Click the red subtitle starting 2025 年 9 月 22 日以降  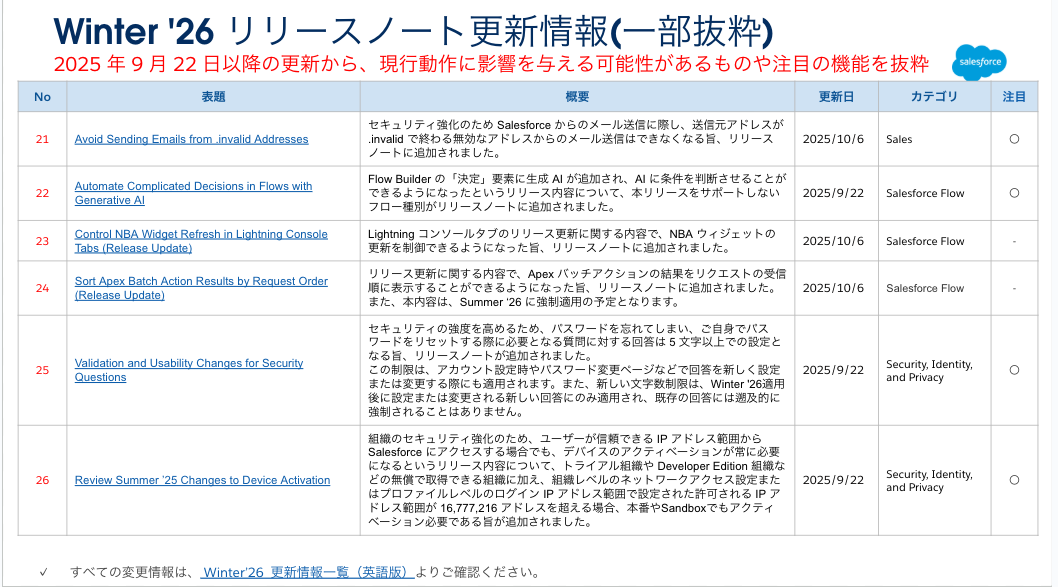coord(491,64)
